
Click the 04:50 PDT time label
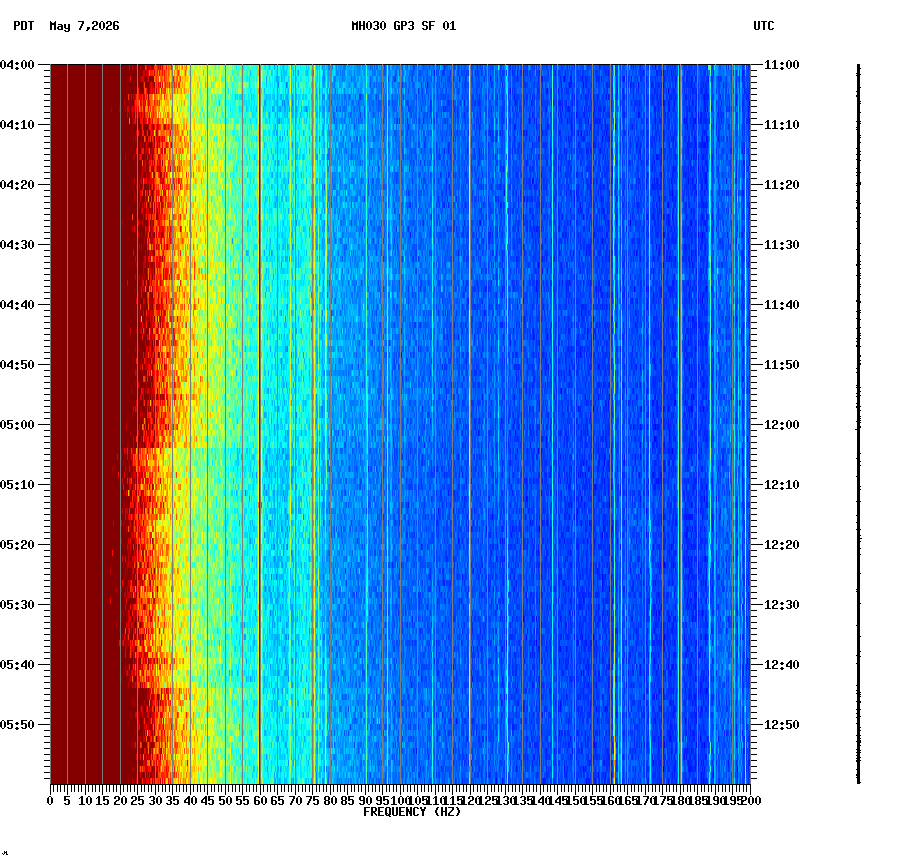[17, 365]
